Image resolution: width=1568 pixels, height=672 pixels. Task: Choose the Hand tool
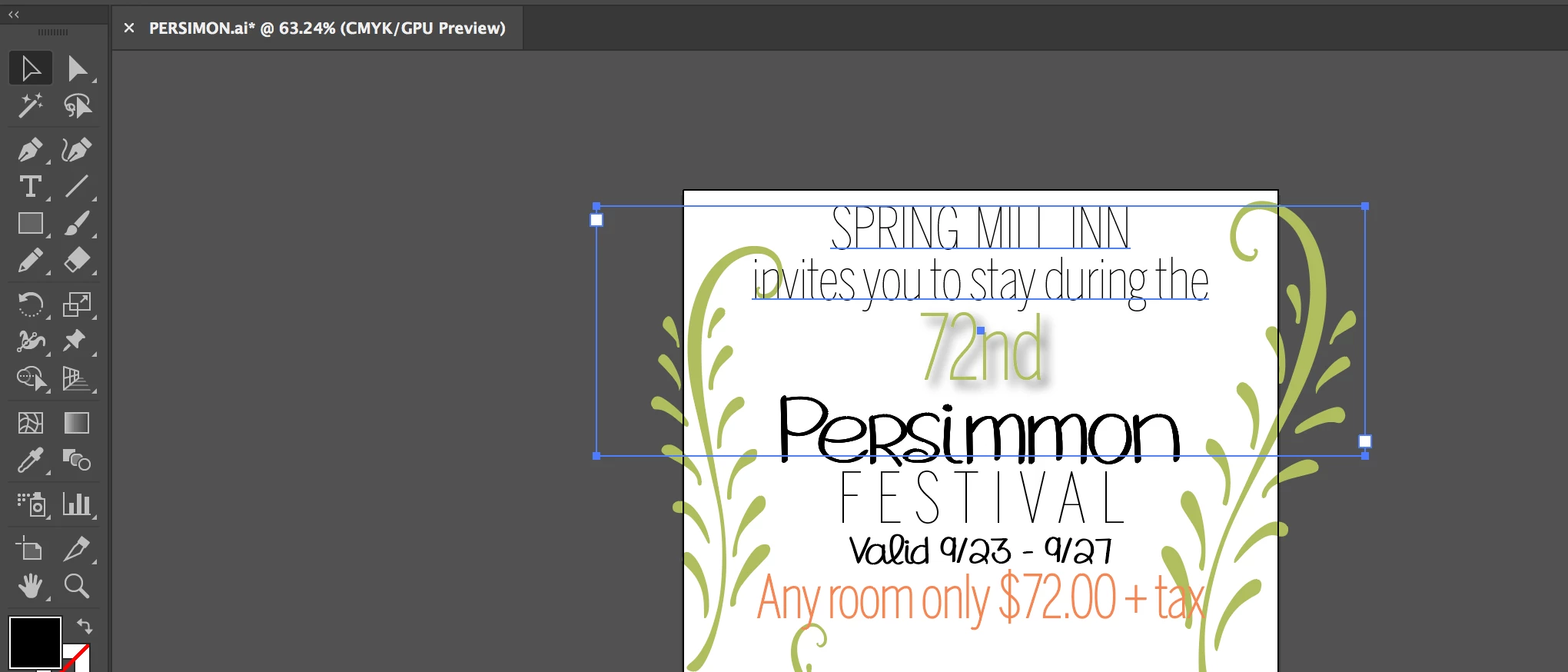tap(31, 586)
